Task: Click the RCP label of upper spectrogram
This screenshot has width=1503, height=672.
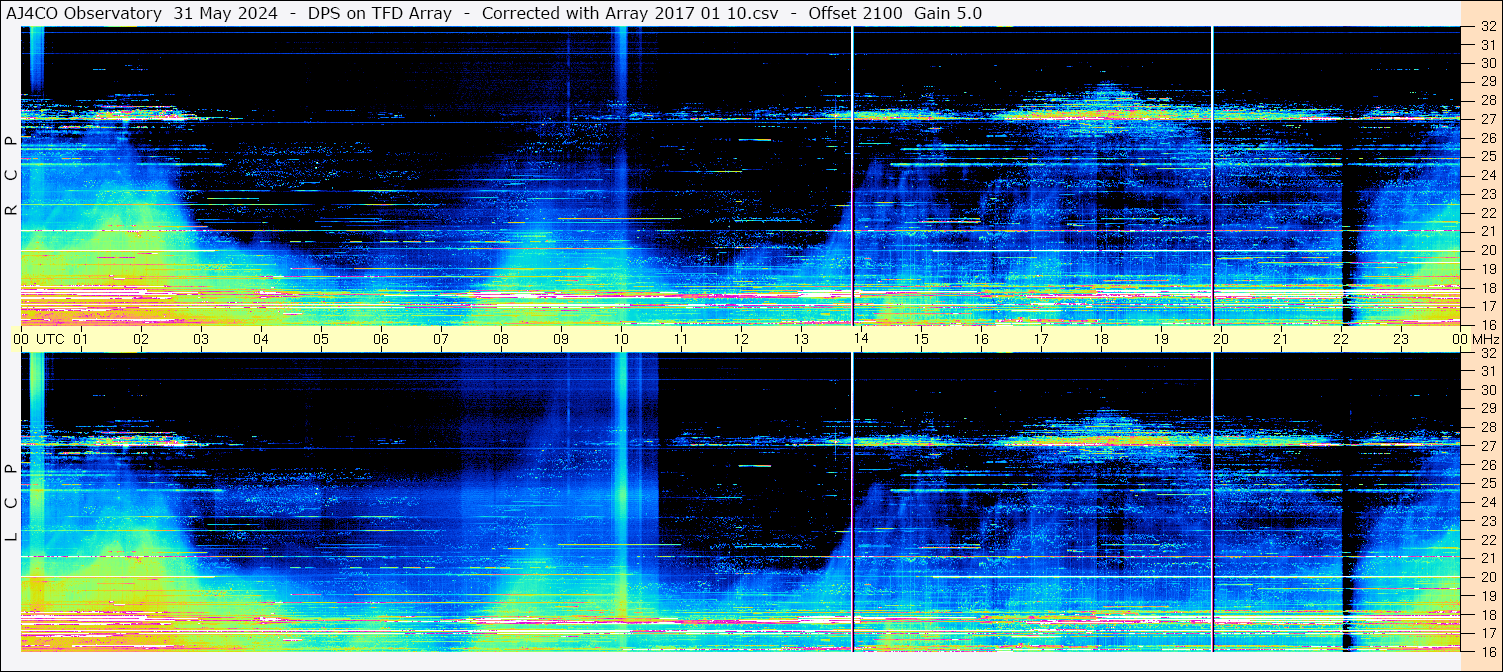Action: point(11,176)
